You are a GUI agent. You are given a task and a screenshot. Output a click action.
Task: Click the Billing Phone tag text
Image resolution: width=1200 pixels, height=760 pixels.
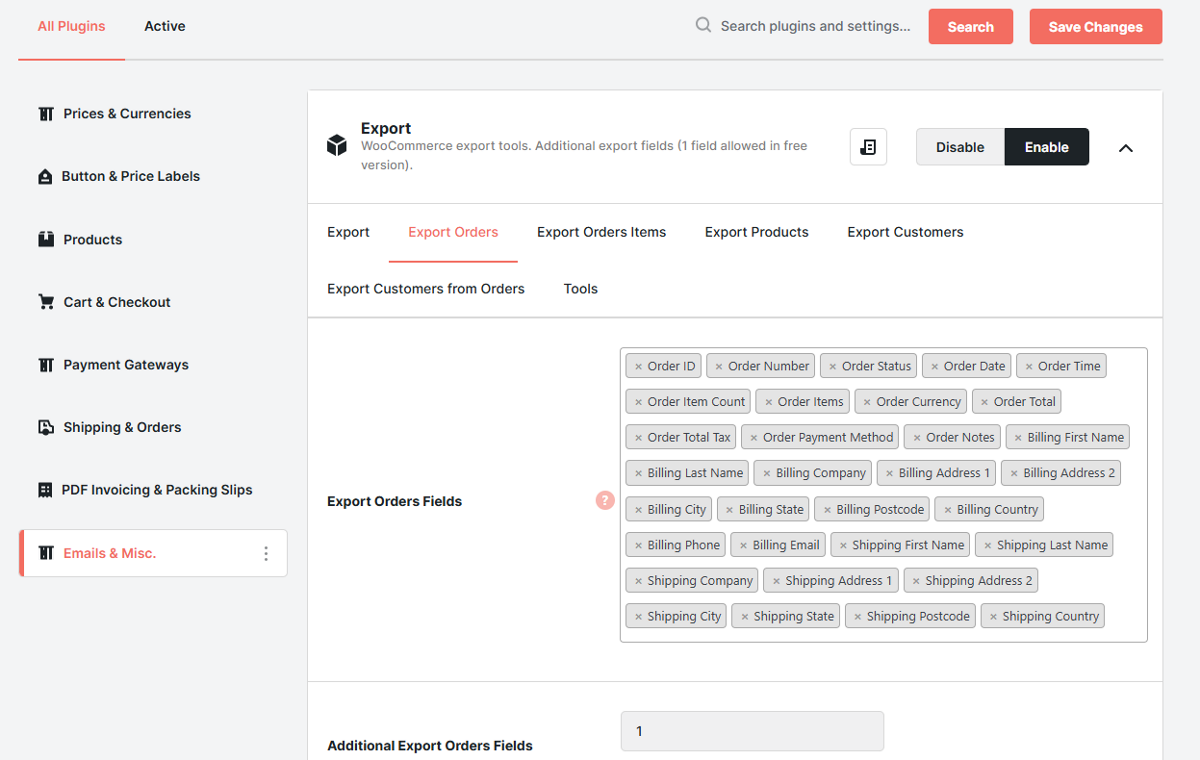(x=683, y=546)
